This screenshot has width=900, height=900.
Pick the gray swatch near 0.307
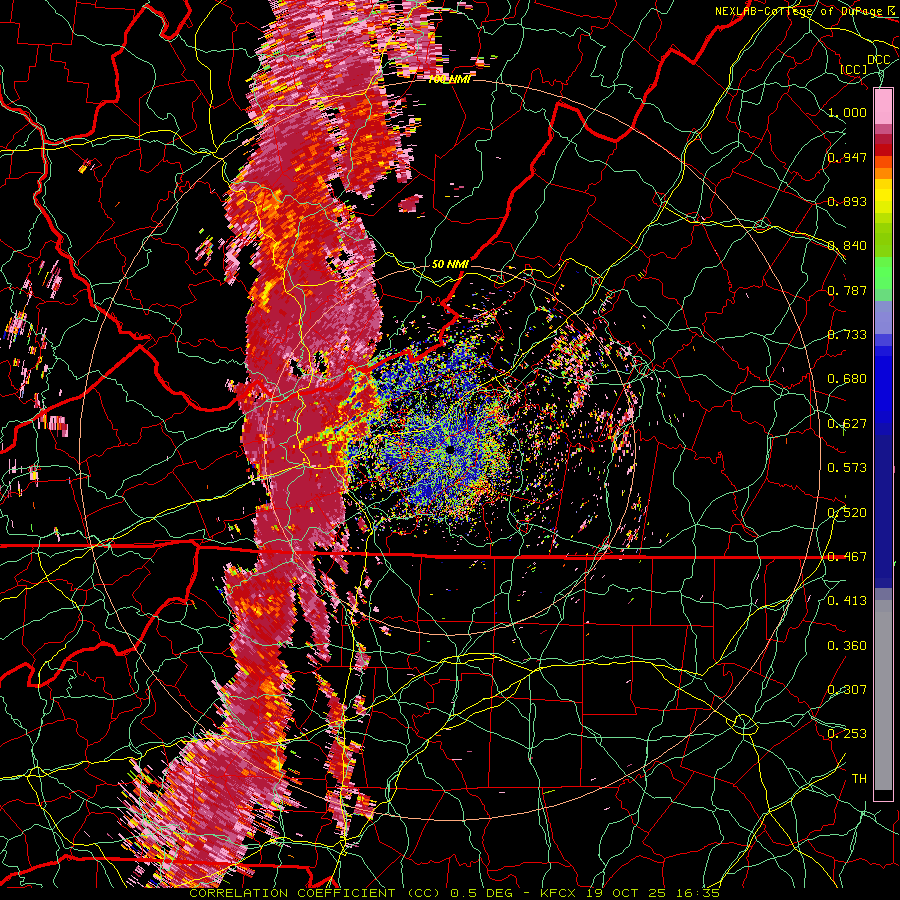point(883,695)
